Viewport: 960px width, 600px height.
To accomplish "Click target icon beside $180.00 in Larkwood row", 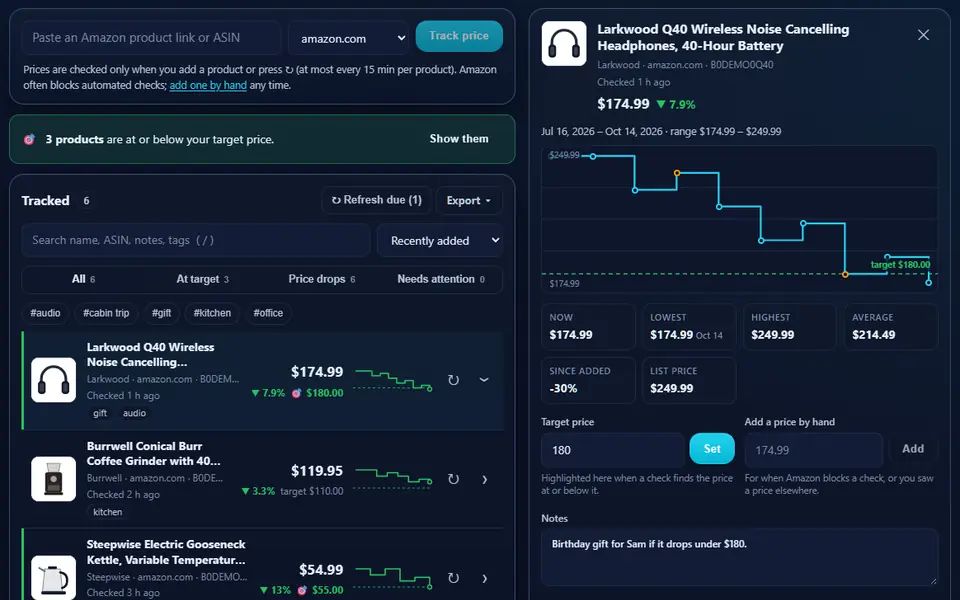I will [296, 393].
